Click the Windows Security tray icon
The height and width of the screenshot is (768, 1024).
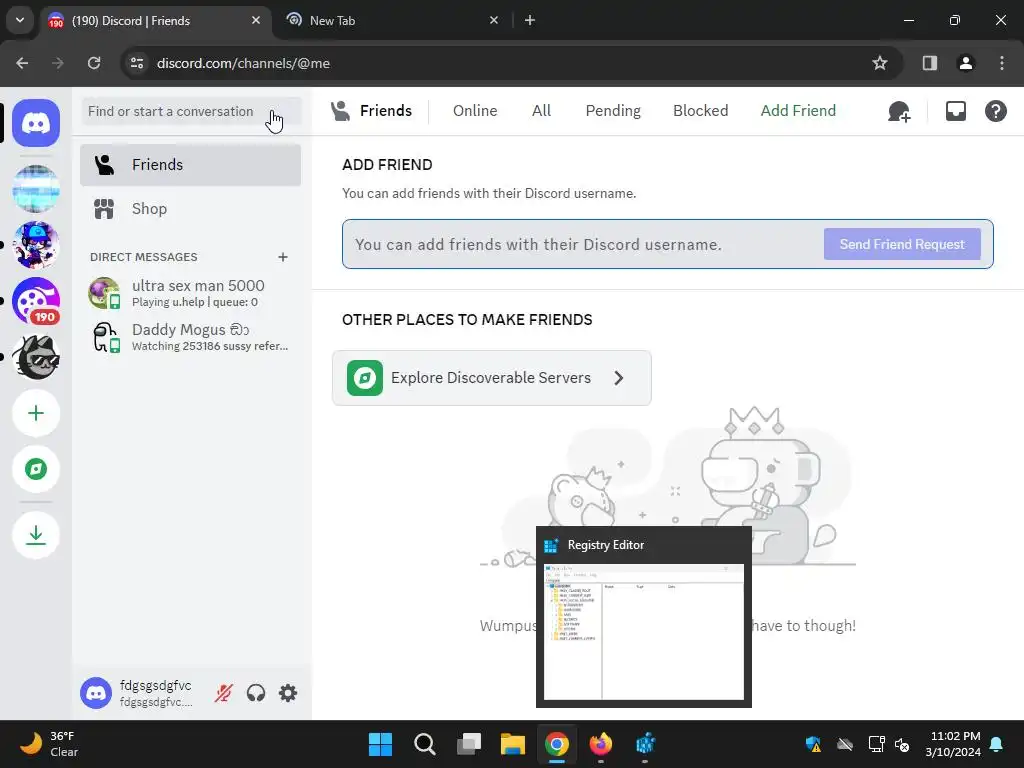pos(813,744)
